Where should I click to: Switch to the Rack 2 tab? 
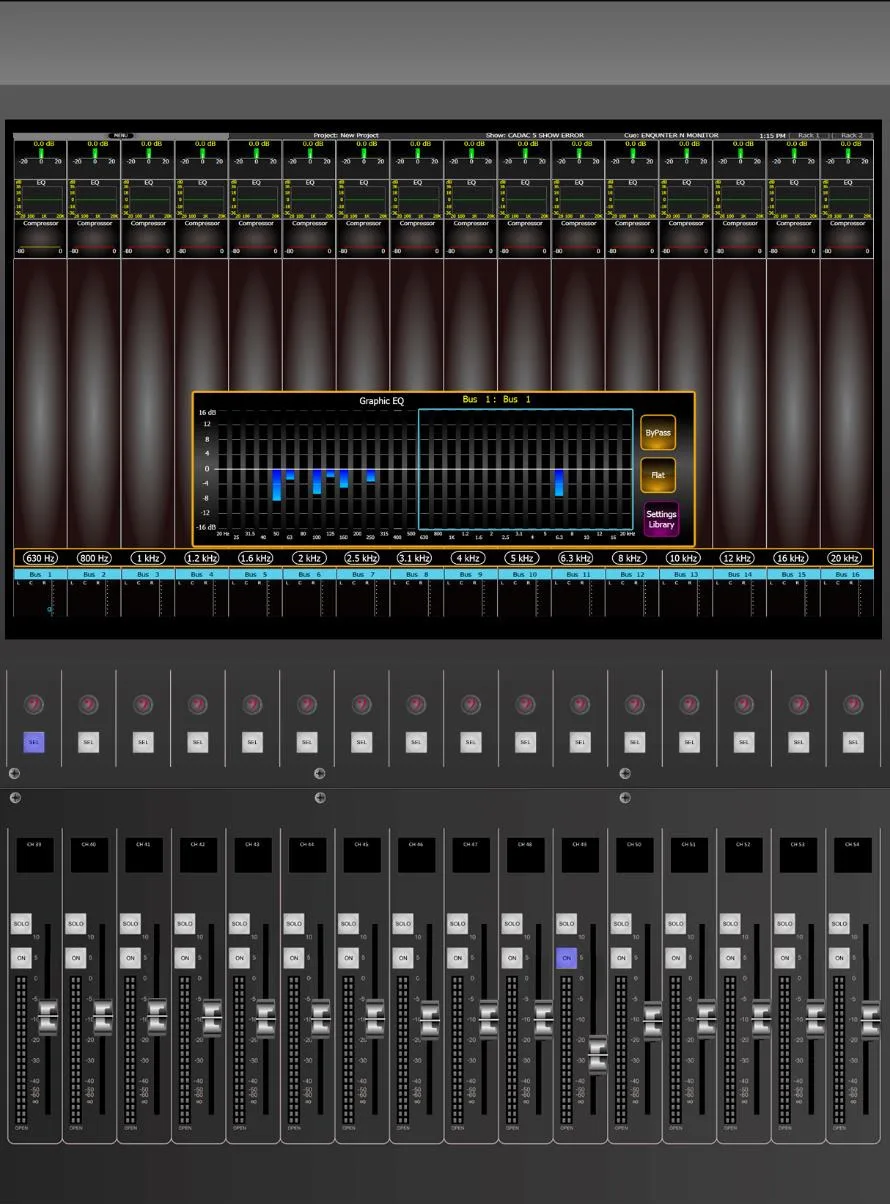click(x=851, y=135)
